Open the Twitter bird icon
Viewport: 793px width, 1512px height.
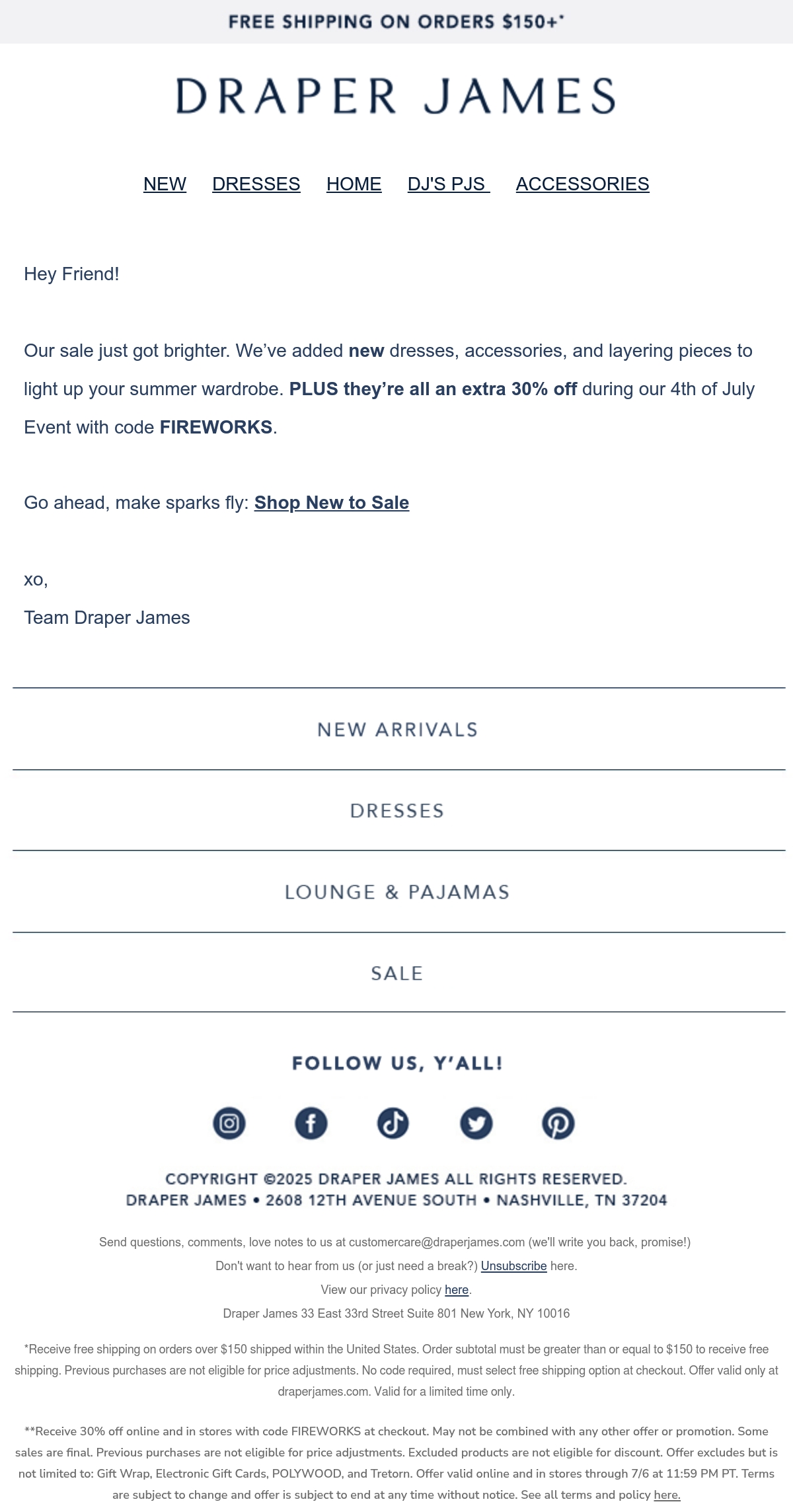point(476,1123)
